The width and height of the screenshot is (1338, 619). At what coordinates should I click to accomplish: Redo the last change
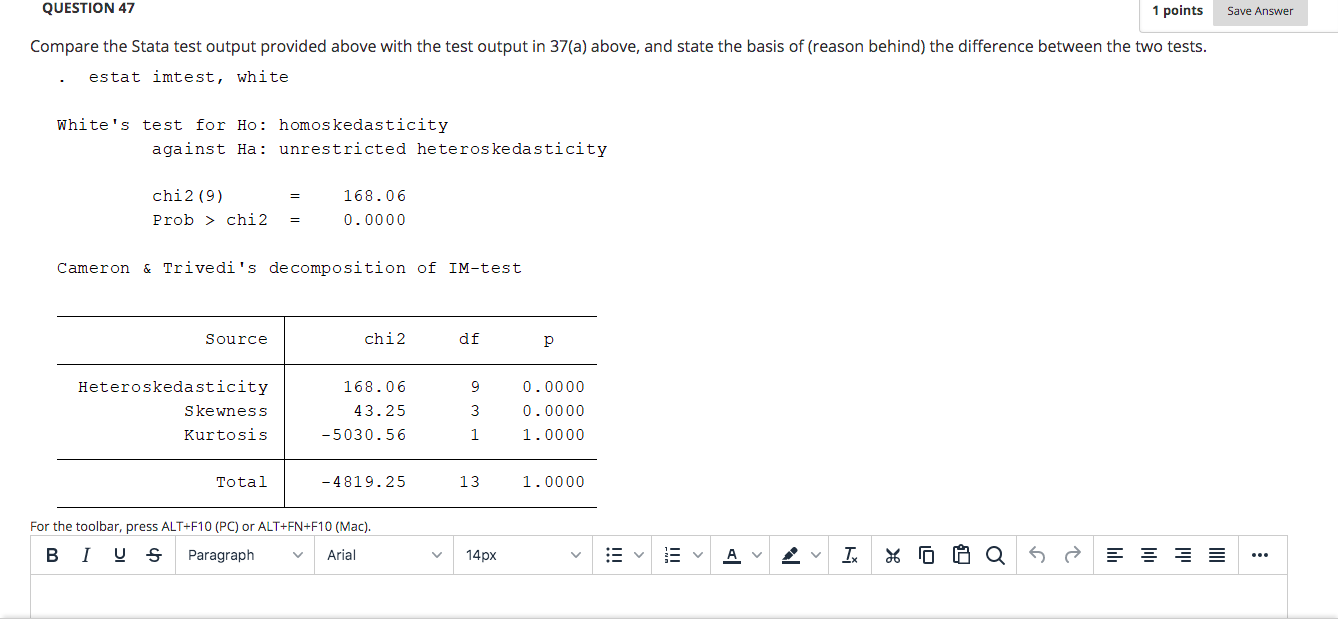1071,555
